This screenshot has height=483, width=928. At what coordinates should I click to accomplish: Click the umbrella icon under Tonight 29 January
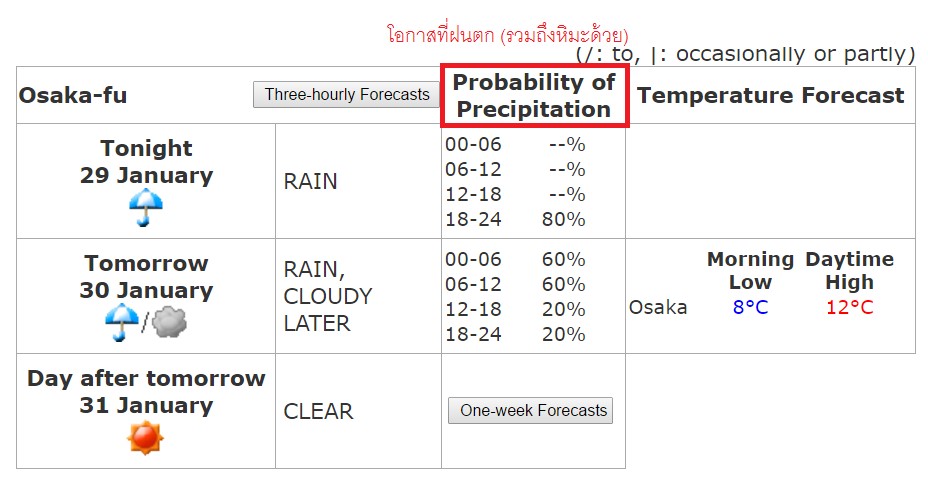[146, 208]
